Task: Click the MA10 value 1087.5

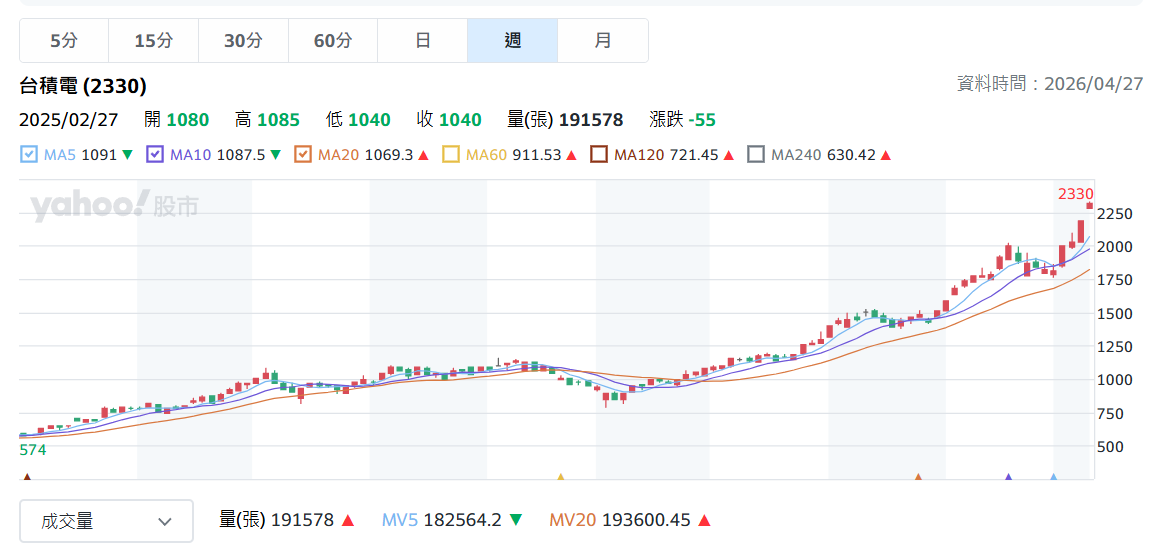Action: coord(239,155)
